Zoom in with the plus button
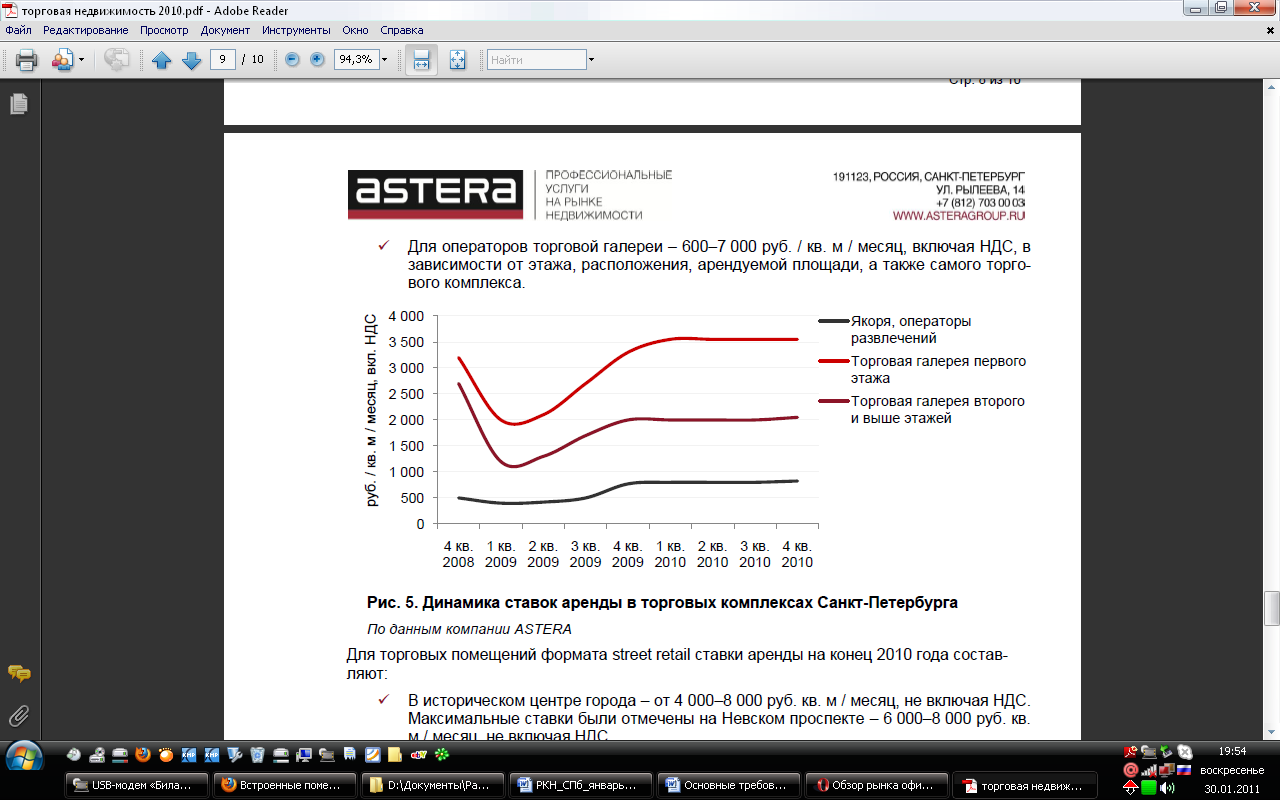Screen dimensions: 1280x800 click(317, 59)
